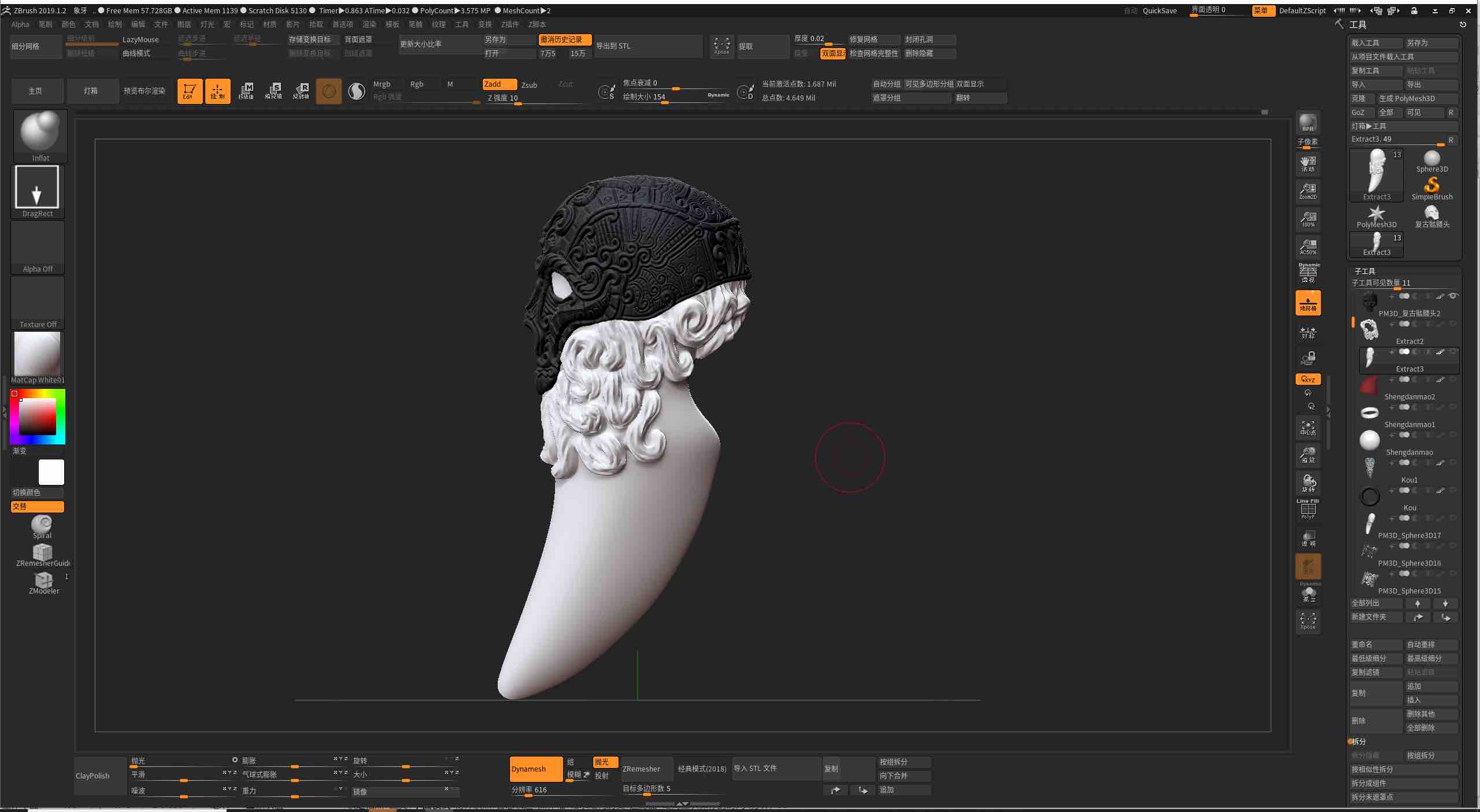Select the Edit mode icon
The image size is (1480, 812).
(189, 91)
